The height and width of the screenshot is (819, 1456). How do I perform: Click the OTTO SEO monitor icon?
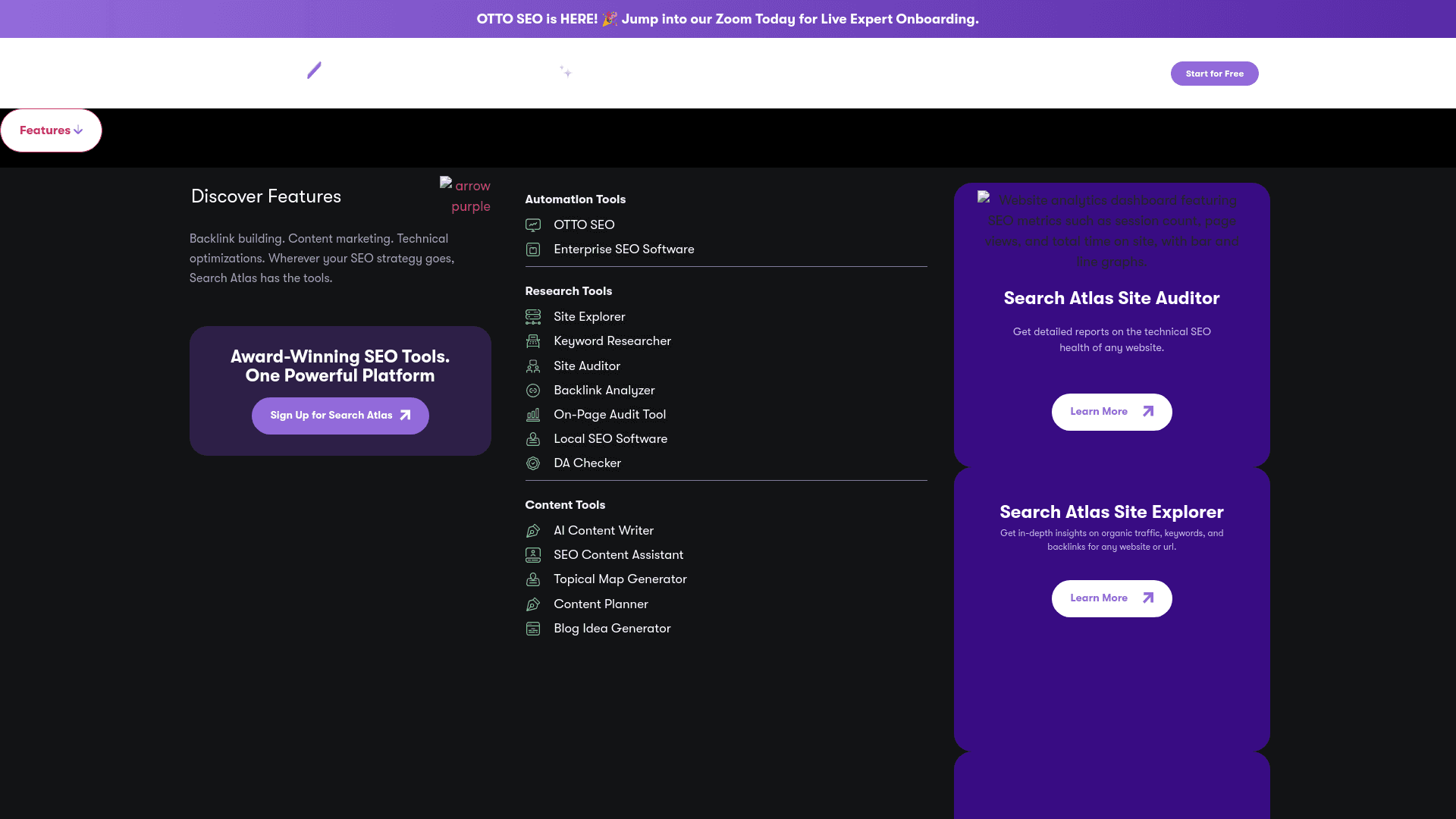pyautogui.click(x=533, y=225)
